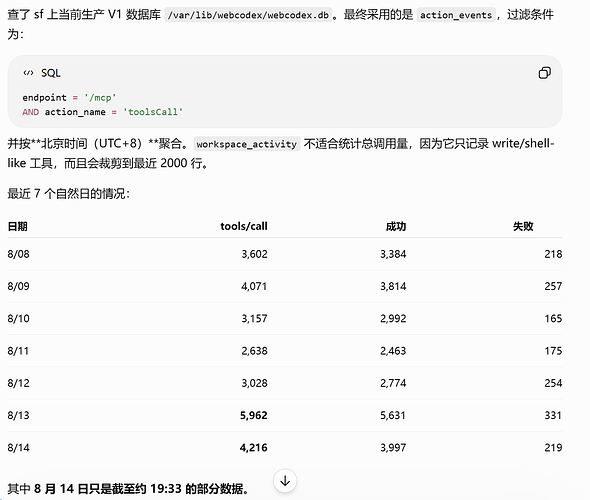Click the 8/12 row date cell
Image resolution: width=590 pixels, height=500 pixels.
[x=18, y=383]
